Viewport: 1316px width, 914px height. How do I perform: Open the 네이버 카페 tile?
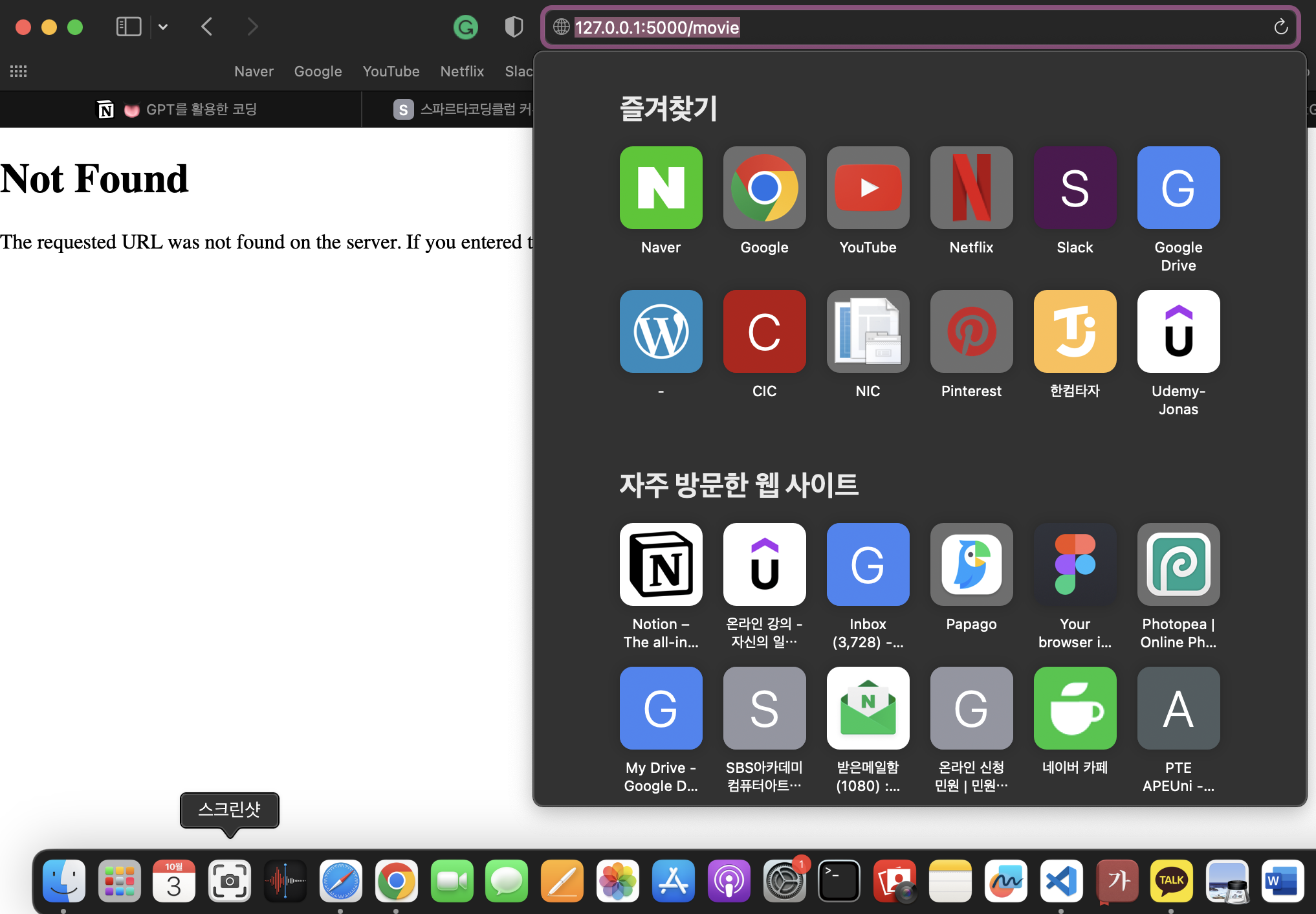[x=1075, y=708]
